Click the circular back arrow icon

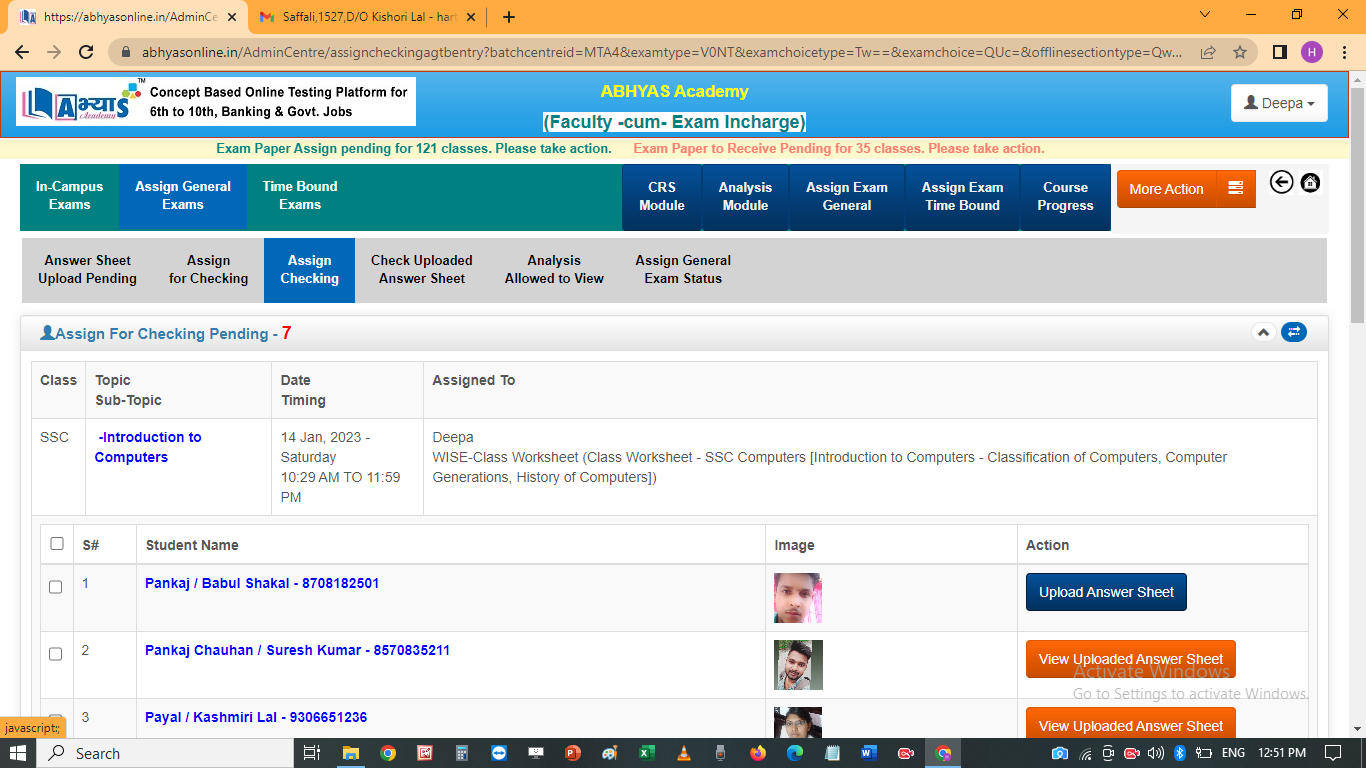tap(1281, 182)
